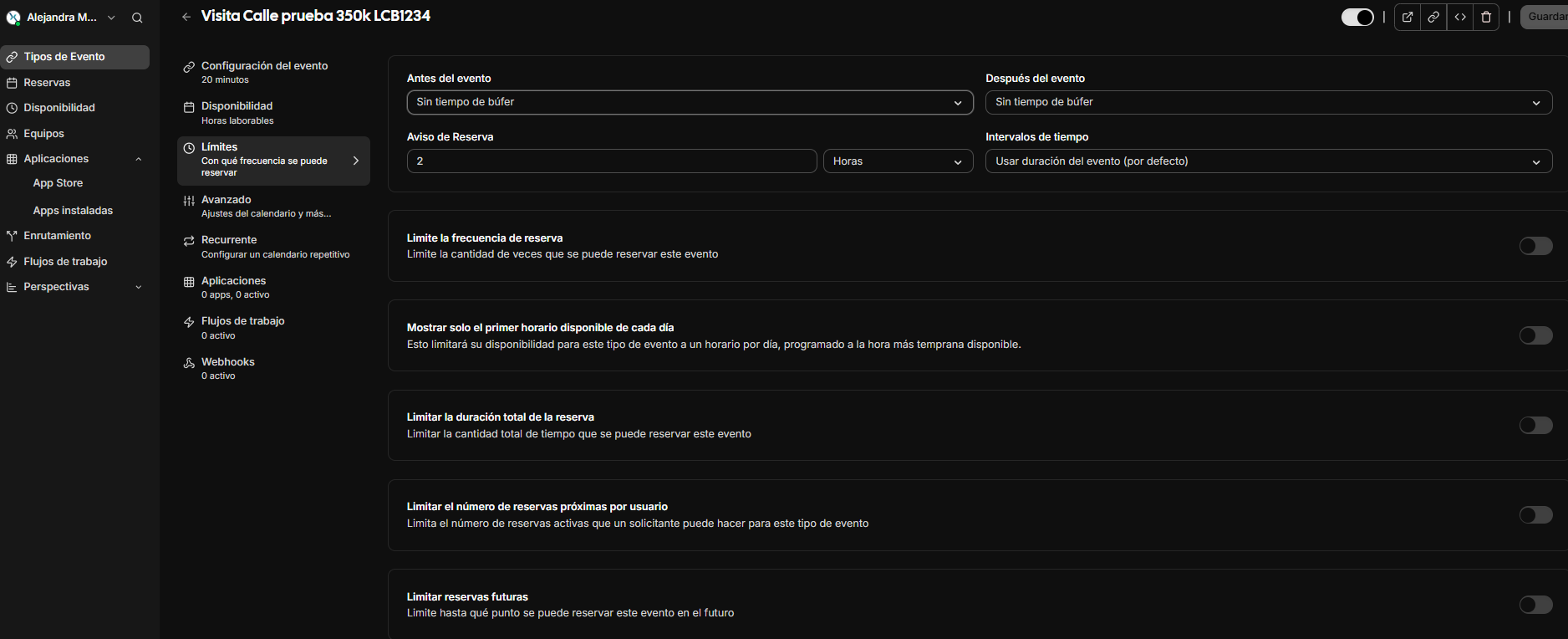
Task: Click the back arrow beside event title
Action: (x=186, y=17)
